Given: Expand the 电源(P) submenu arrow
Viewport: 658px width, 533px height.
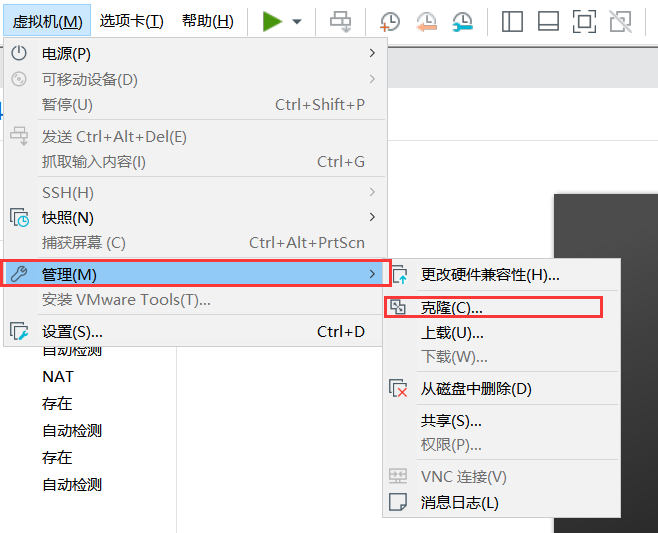Looking at the screenshot, I should pos(372,53).
